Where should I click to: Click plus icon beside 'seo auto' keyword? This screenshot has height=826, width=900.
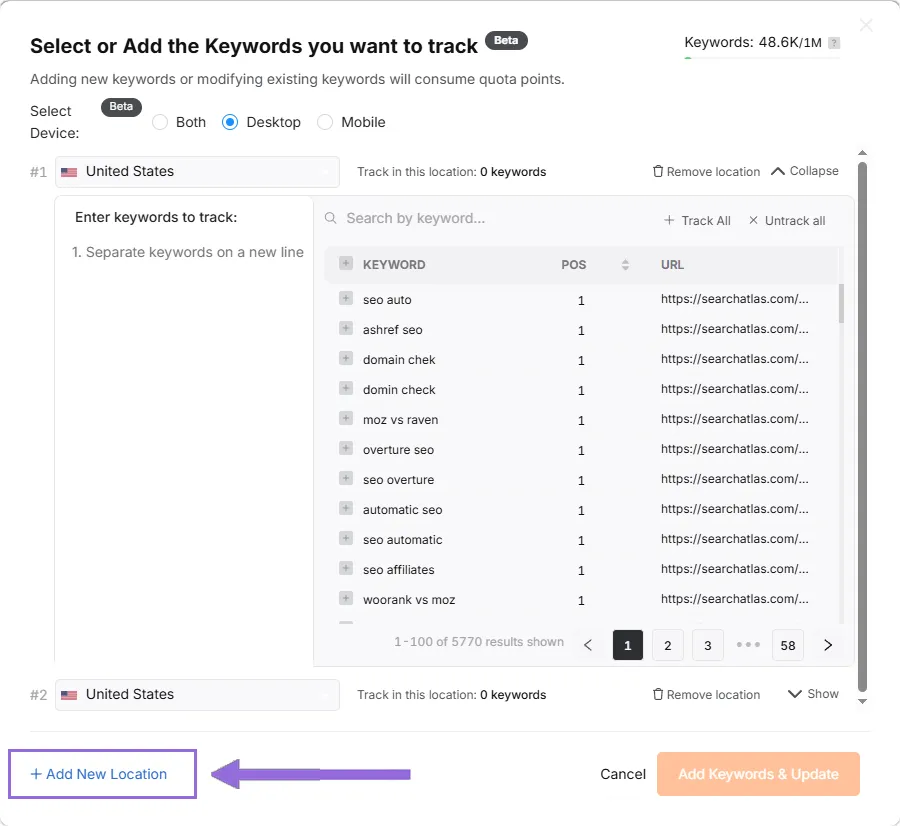click(x=346, y=298)
